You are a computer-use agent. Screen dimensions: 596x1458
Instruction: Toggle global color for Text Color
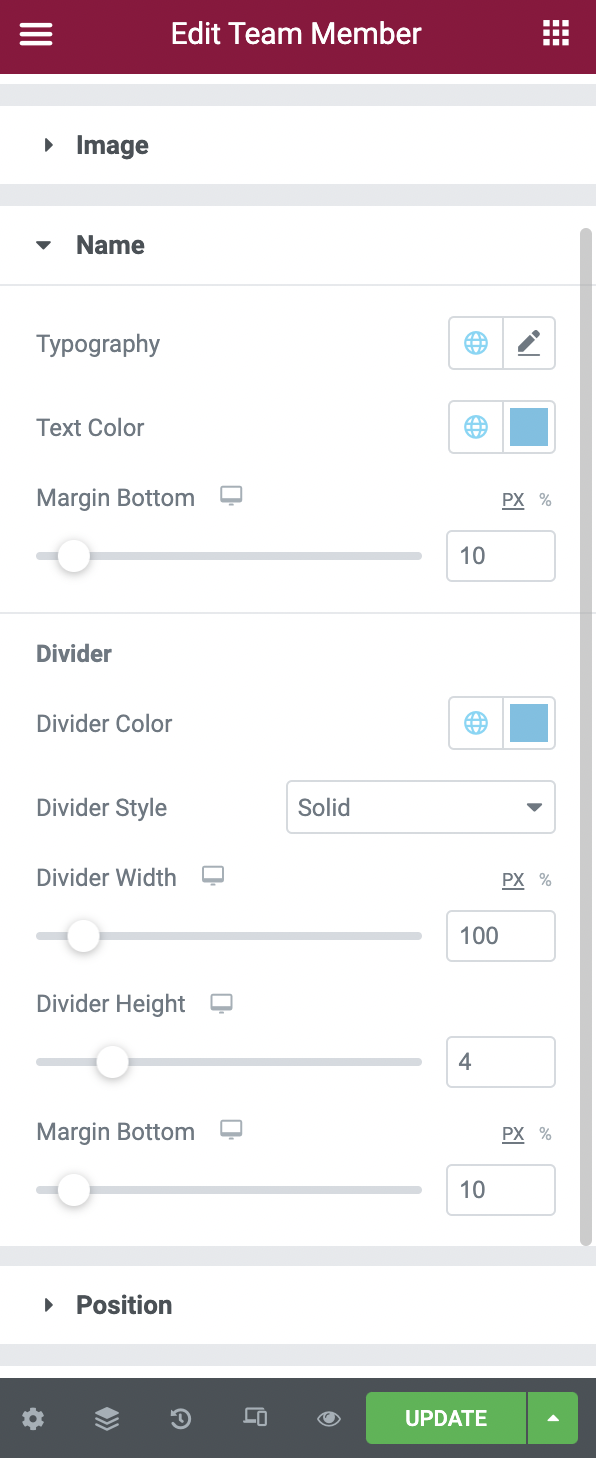pyautogui.click(x=475, y=427)
